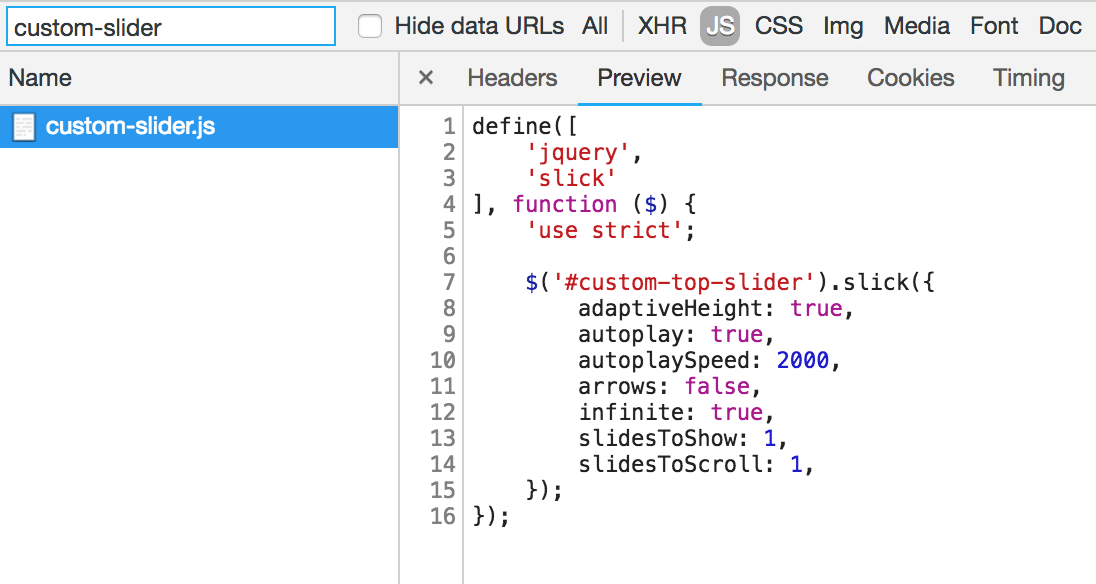Click the Name column header

(40, 78)
